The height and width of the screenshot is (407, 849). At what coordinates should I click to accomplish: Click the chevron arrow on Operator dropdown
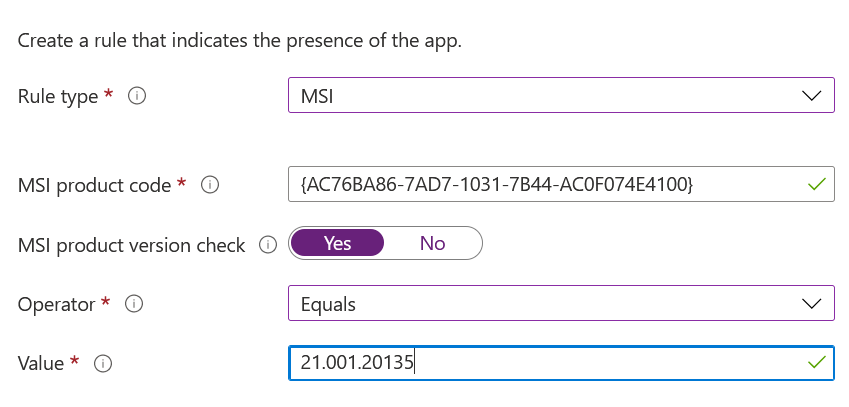coord(811,303)
